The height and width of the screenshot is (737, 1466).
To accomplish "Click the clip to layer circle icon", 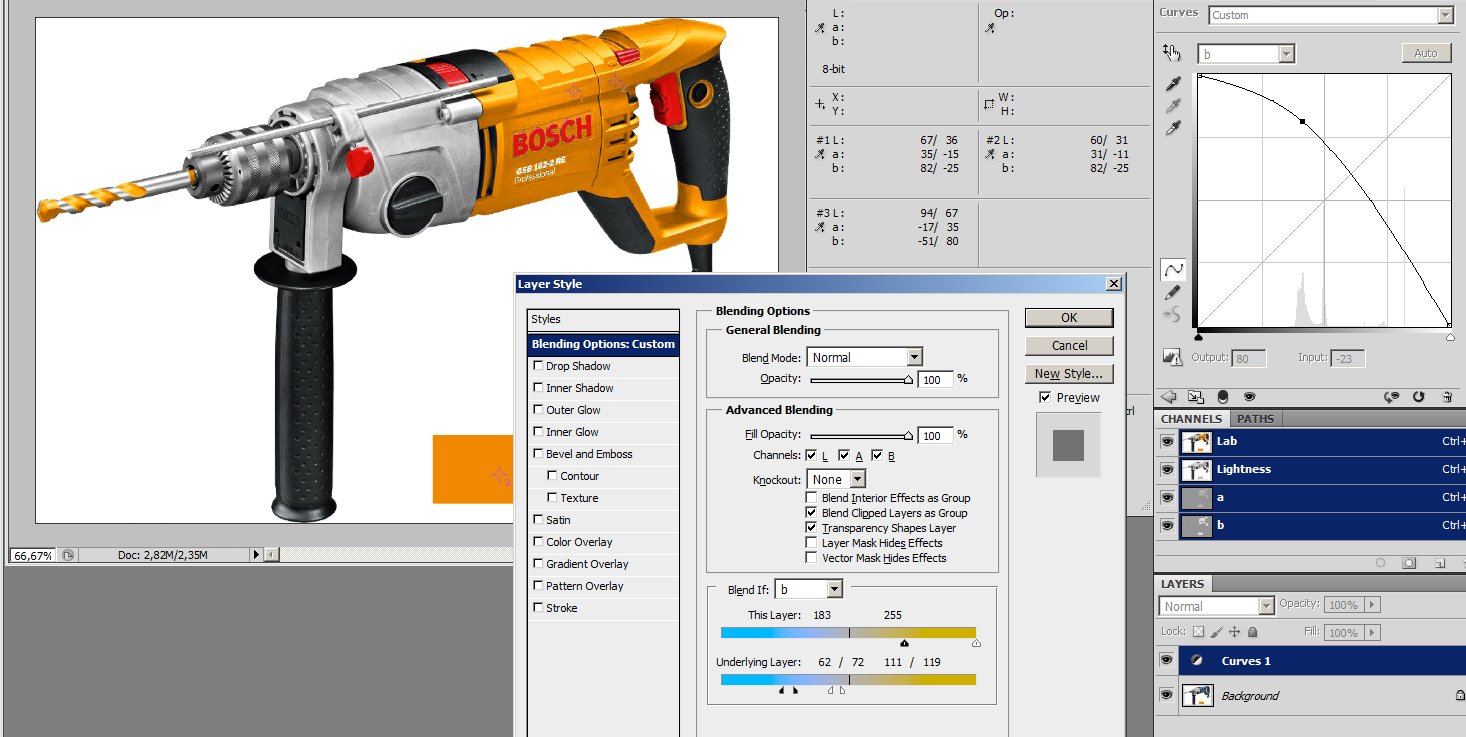I will pos(1222,397).
